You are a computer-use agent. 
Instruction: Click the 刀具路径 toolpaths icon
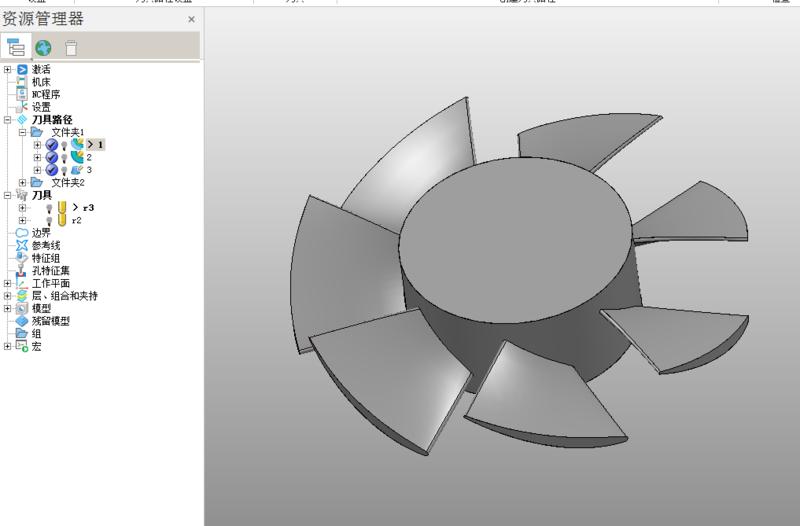[22, 119]
